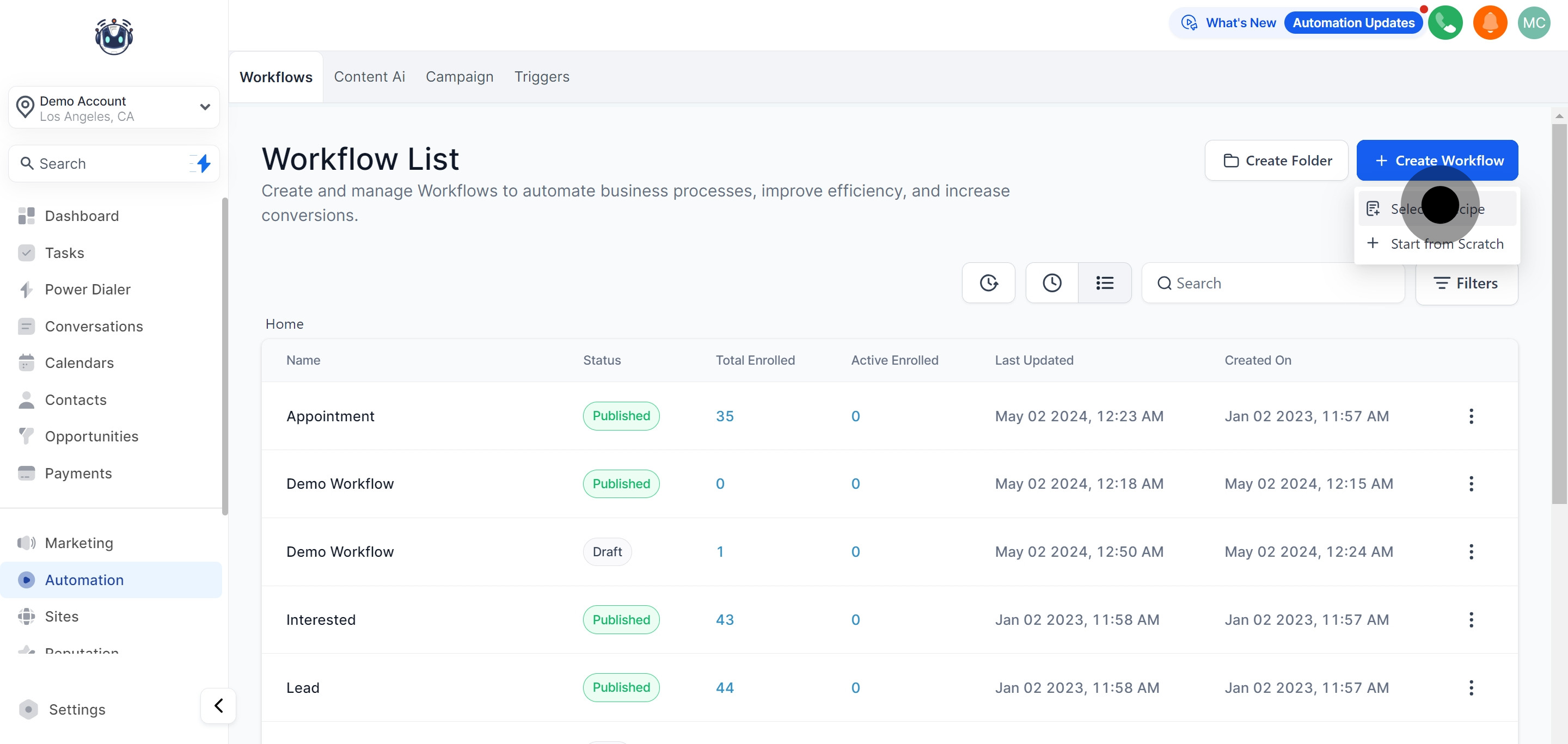Screen dimensions: 1568x744
Task: Click the refresh-clock history icon button
Action: click(x=988, y=283)
